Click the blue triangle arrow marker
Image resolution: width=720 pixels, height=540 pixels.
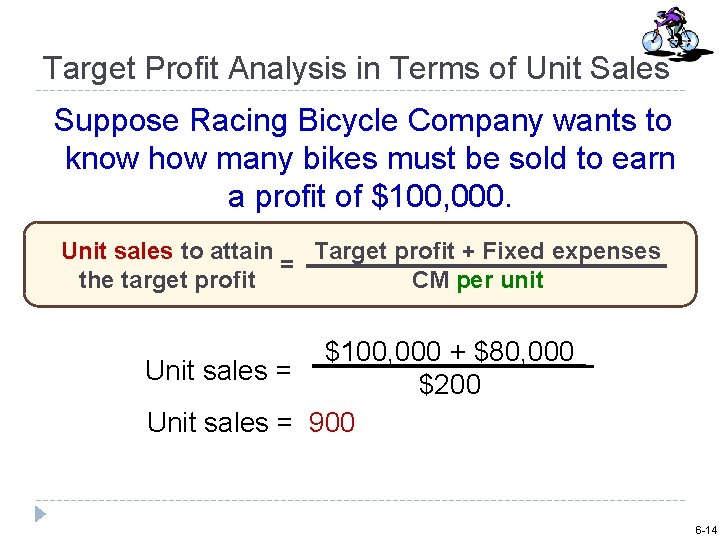pyautogui.click(x=41, y=514)
